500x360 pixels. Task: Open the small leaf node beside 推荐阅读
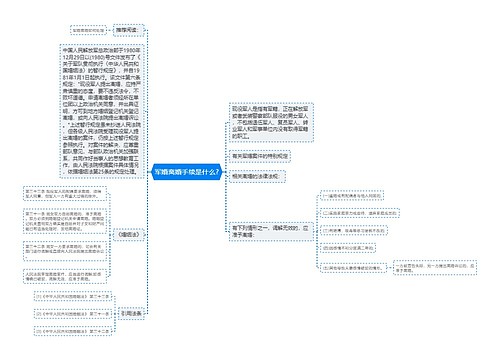[x=88, y=30]
